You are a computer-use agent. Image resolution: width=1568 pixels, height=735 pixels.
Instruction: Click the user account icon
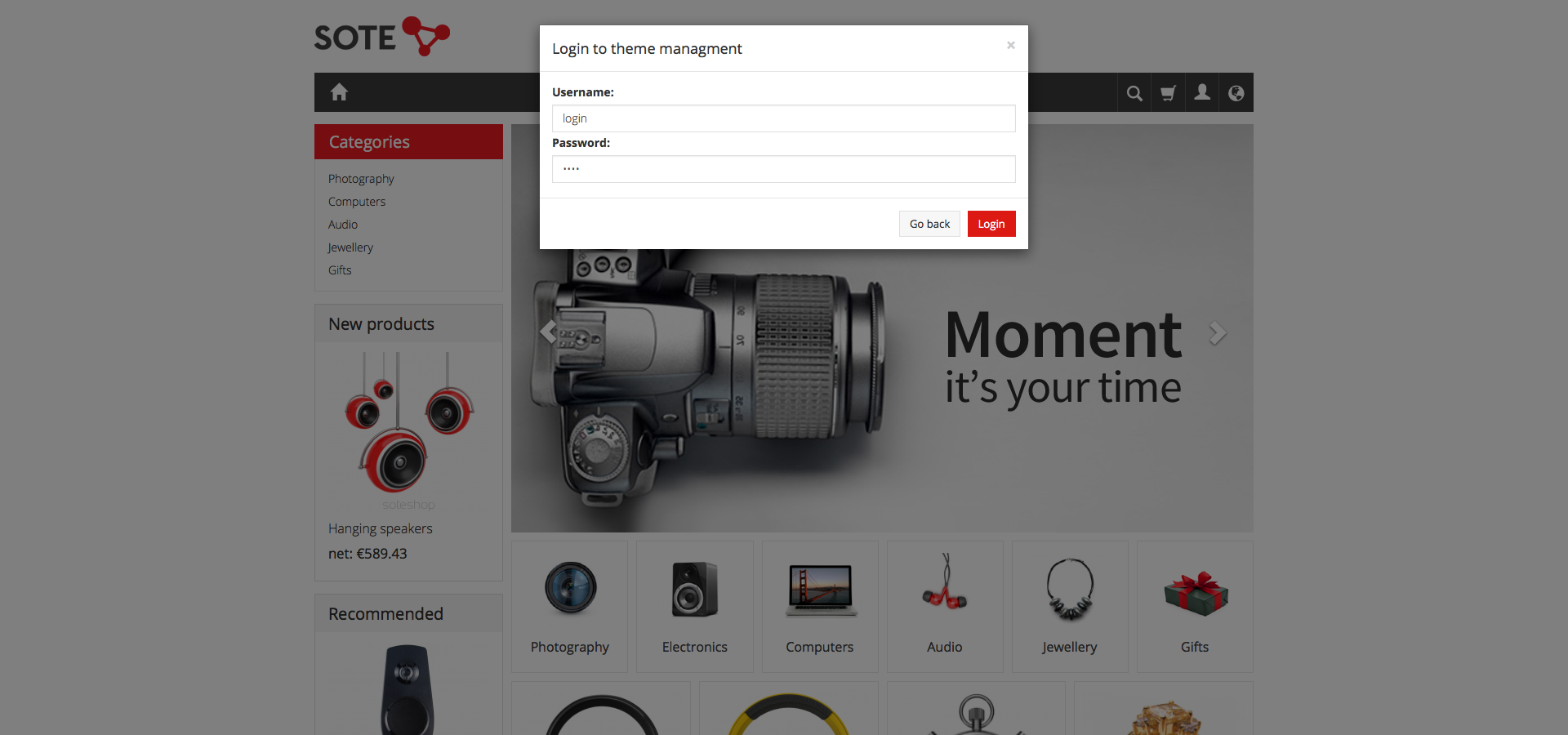point(1202,92)
